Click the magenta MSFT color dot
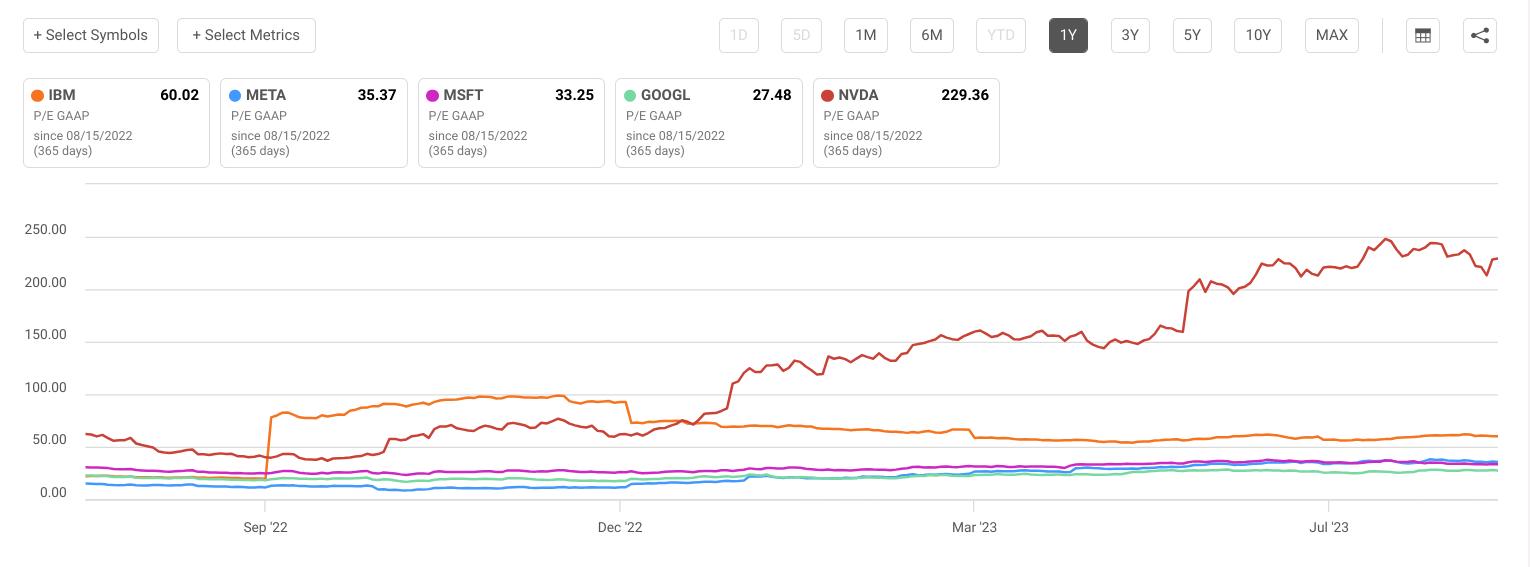 (433, 96)
